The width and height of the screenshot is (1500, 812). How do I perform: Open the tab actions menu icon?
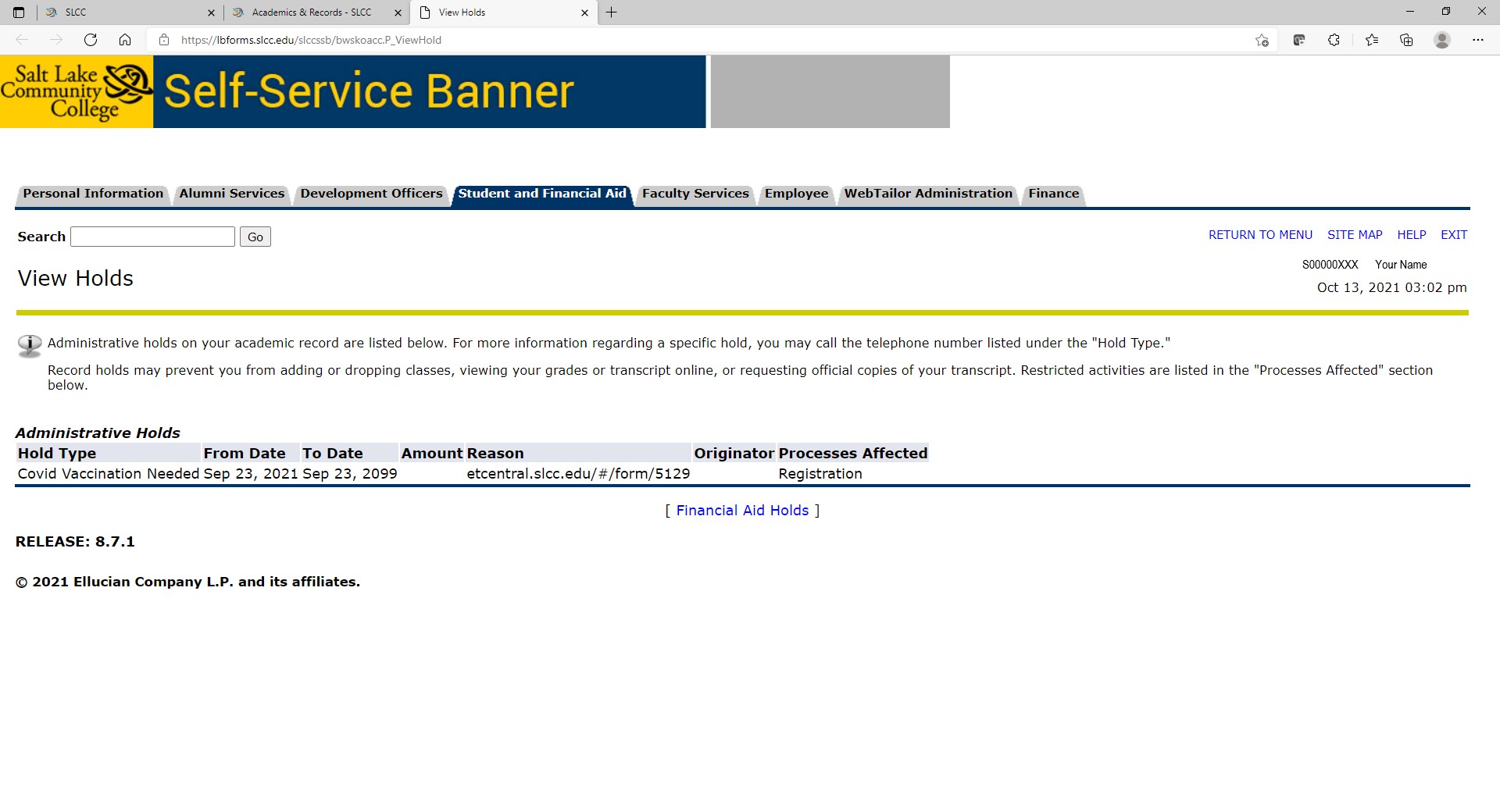(19, 12)
